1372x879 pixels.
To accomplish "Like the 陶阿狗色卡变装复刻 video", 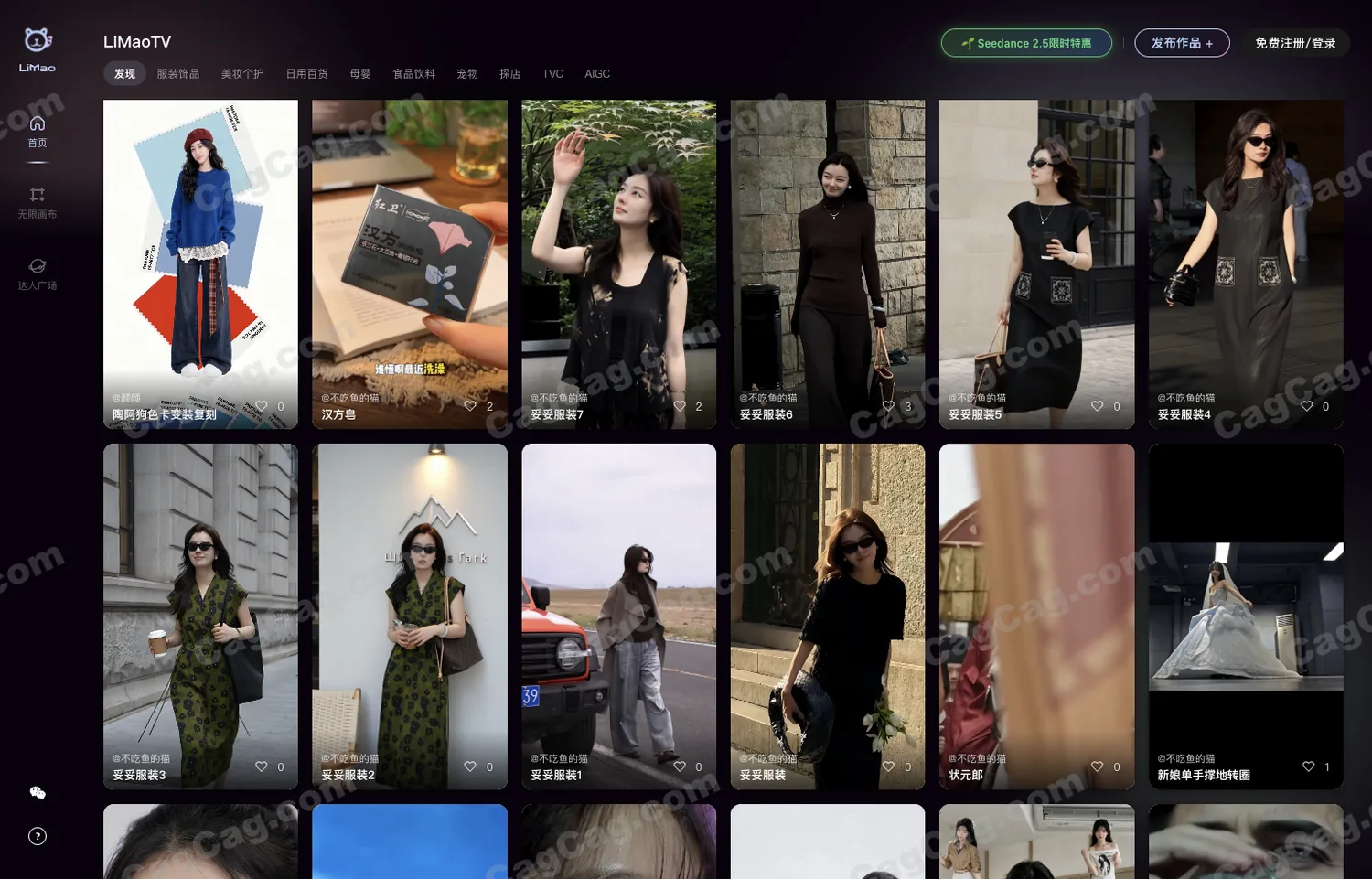I will (x=262, y=406).
